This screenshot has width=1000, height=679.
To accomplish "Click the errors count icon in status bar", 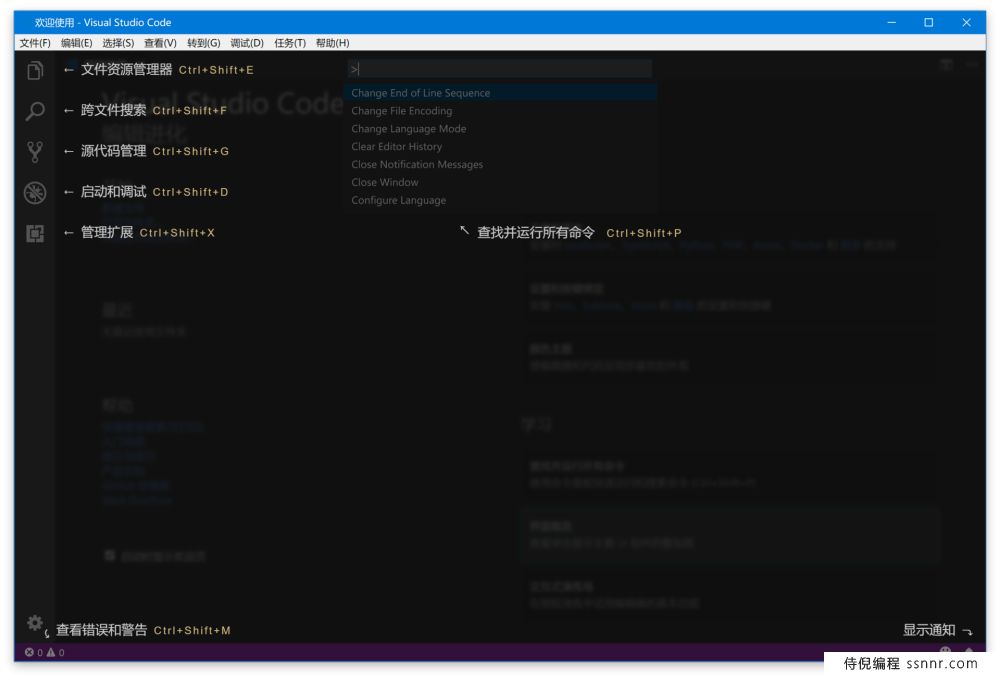I will click(29, 652).
